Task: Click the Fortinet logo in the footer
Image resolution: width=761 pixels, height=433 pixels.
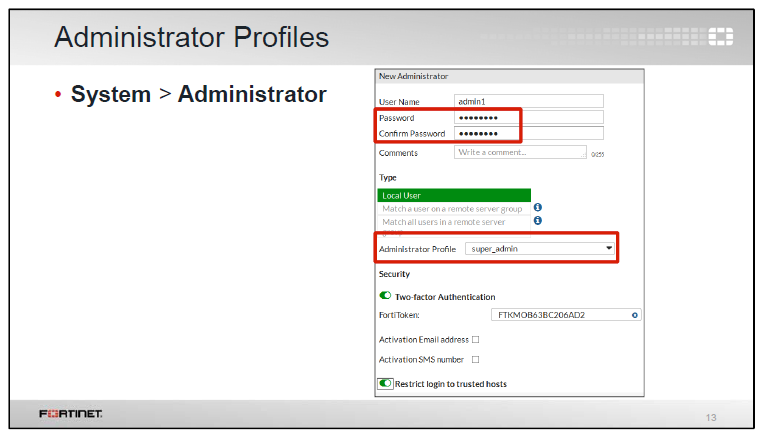Action: coord(70,413)
